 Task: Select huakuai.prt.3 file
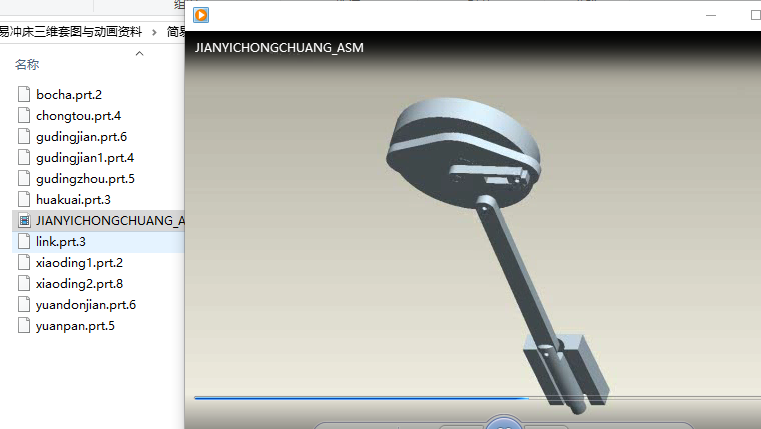[x=73, y=199]
